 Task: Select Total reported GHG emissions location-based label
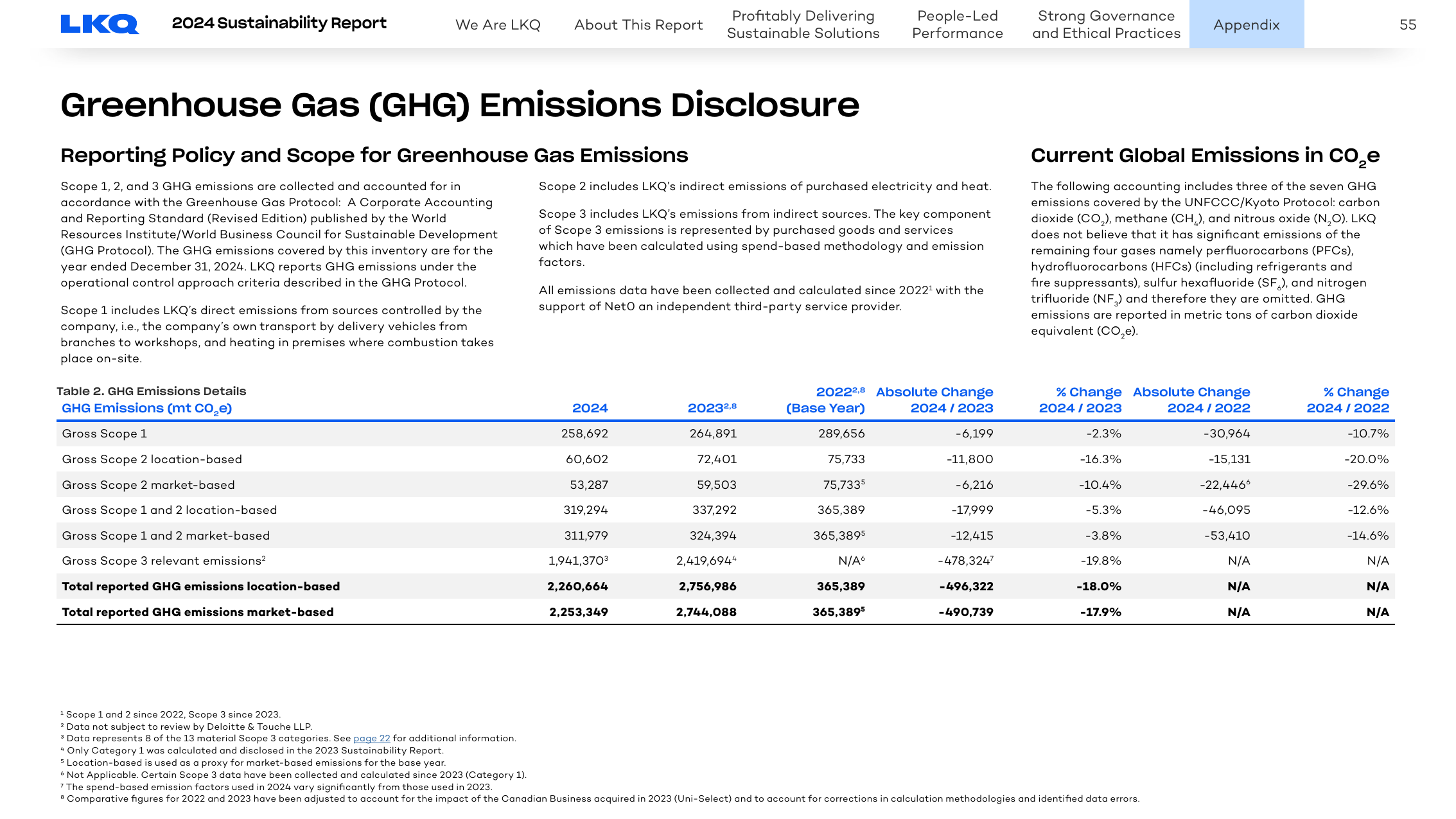(x=201, y=586)
